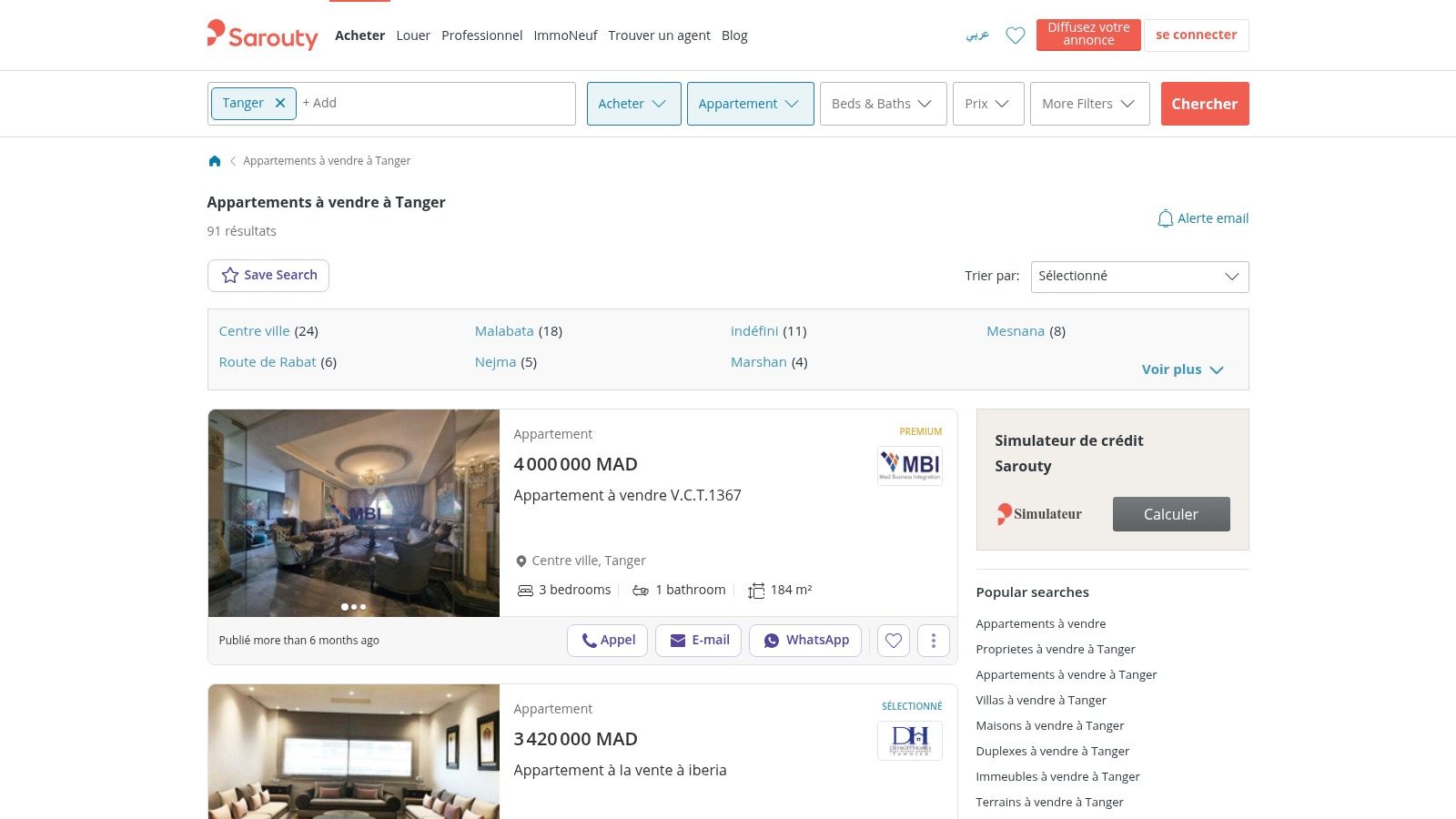Click the 91 résultats count

point(241,231)
